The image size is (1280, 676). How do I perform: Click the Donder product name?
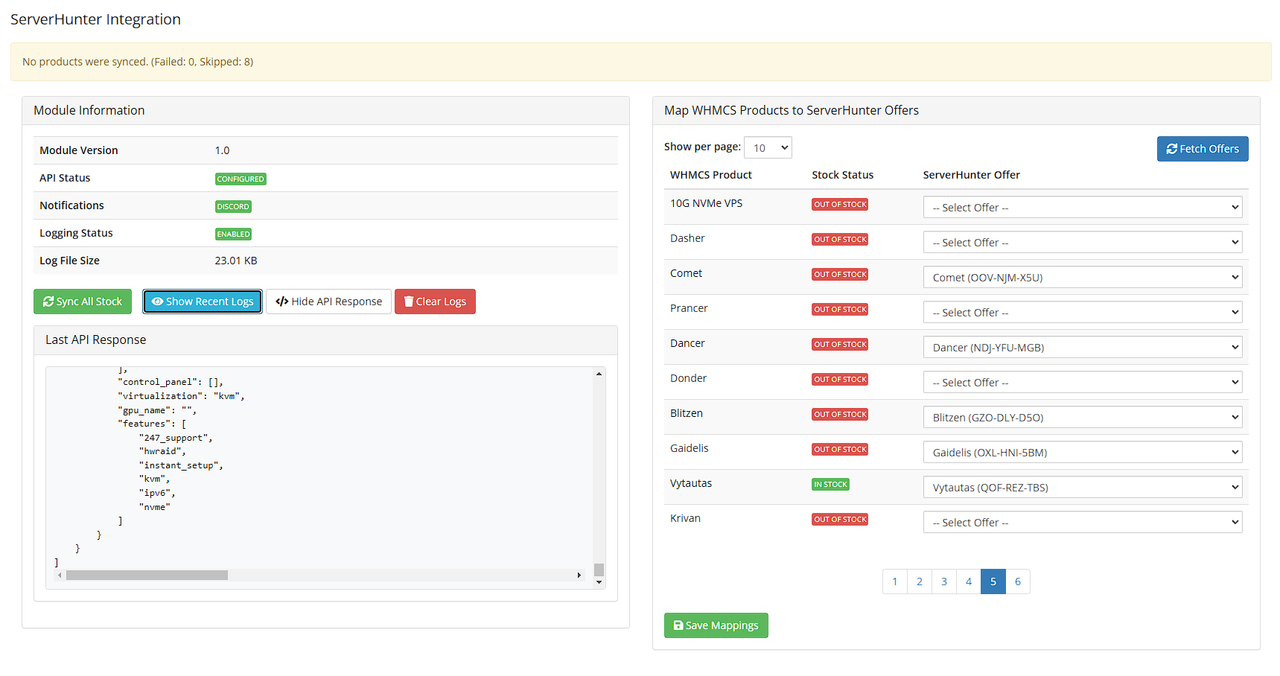click(x=688, y=378)
